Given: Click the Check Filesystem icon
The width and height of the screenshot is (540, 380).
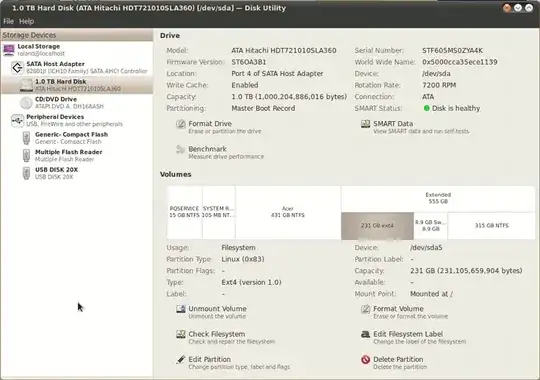Looking at the screenshot, I should [180, 334].
